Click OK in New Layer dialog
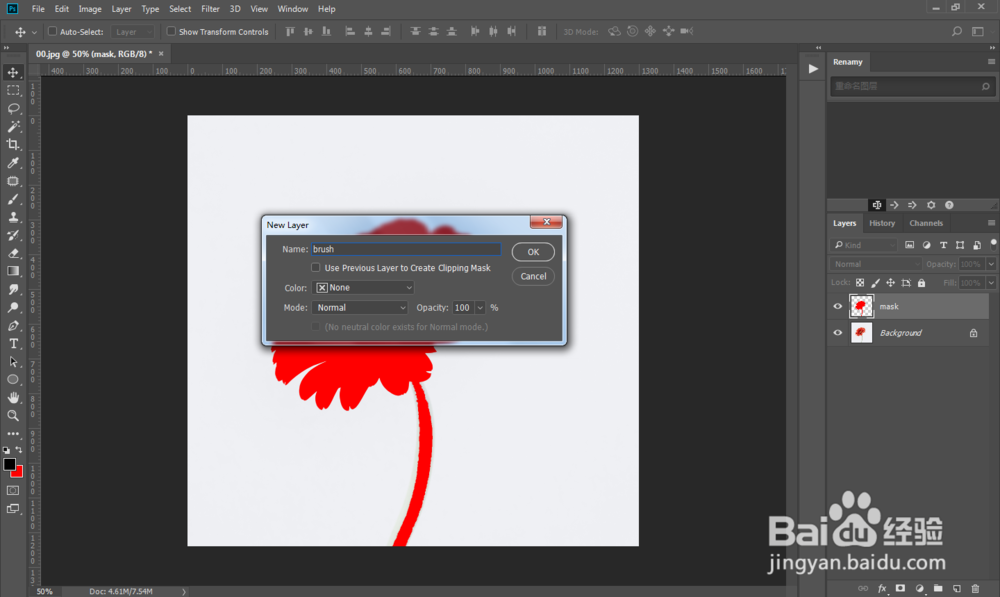This screenshot has width=1000, height=597. 533,252
